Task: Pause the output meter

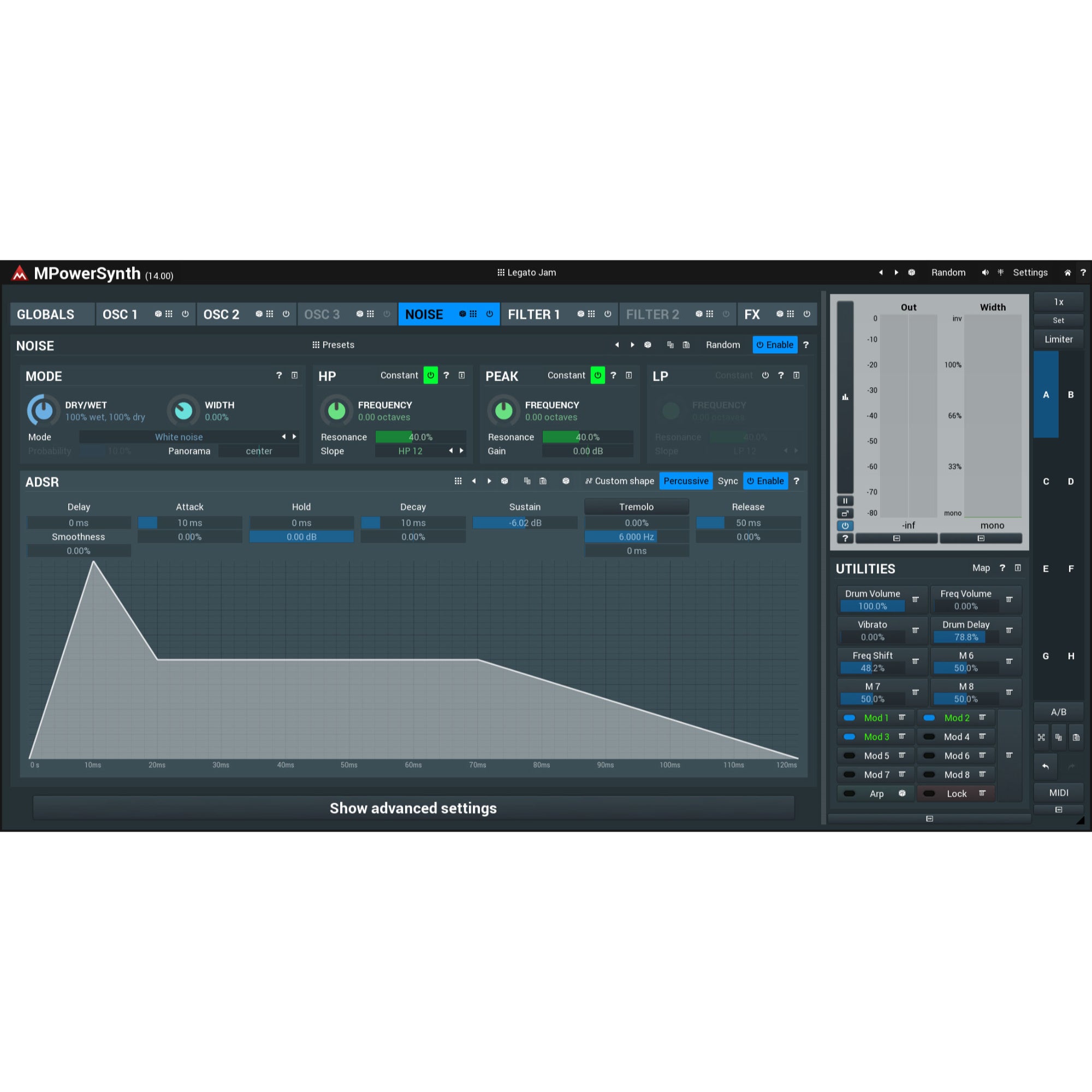Action: 845,501
